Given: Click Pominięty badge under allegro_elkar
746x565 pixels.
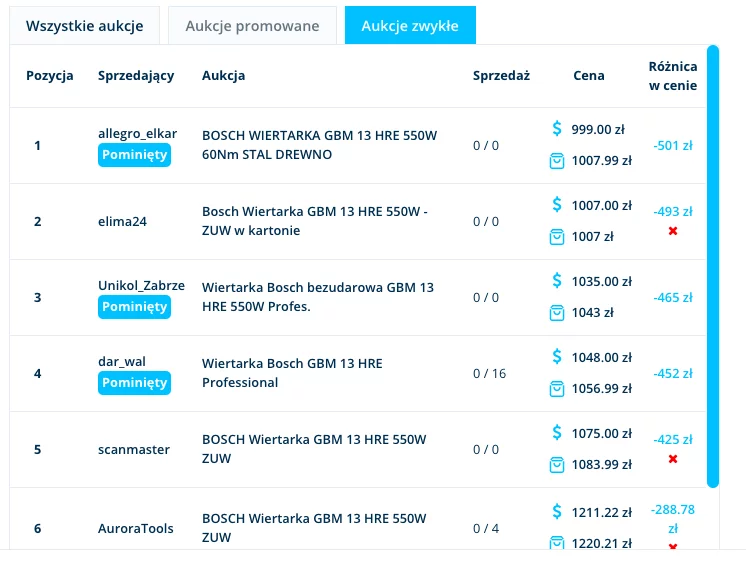Looking at the screenshot, I should click(x=134, y=155).
